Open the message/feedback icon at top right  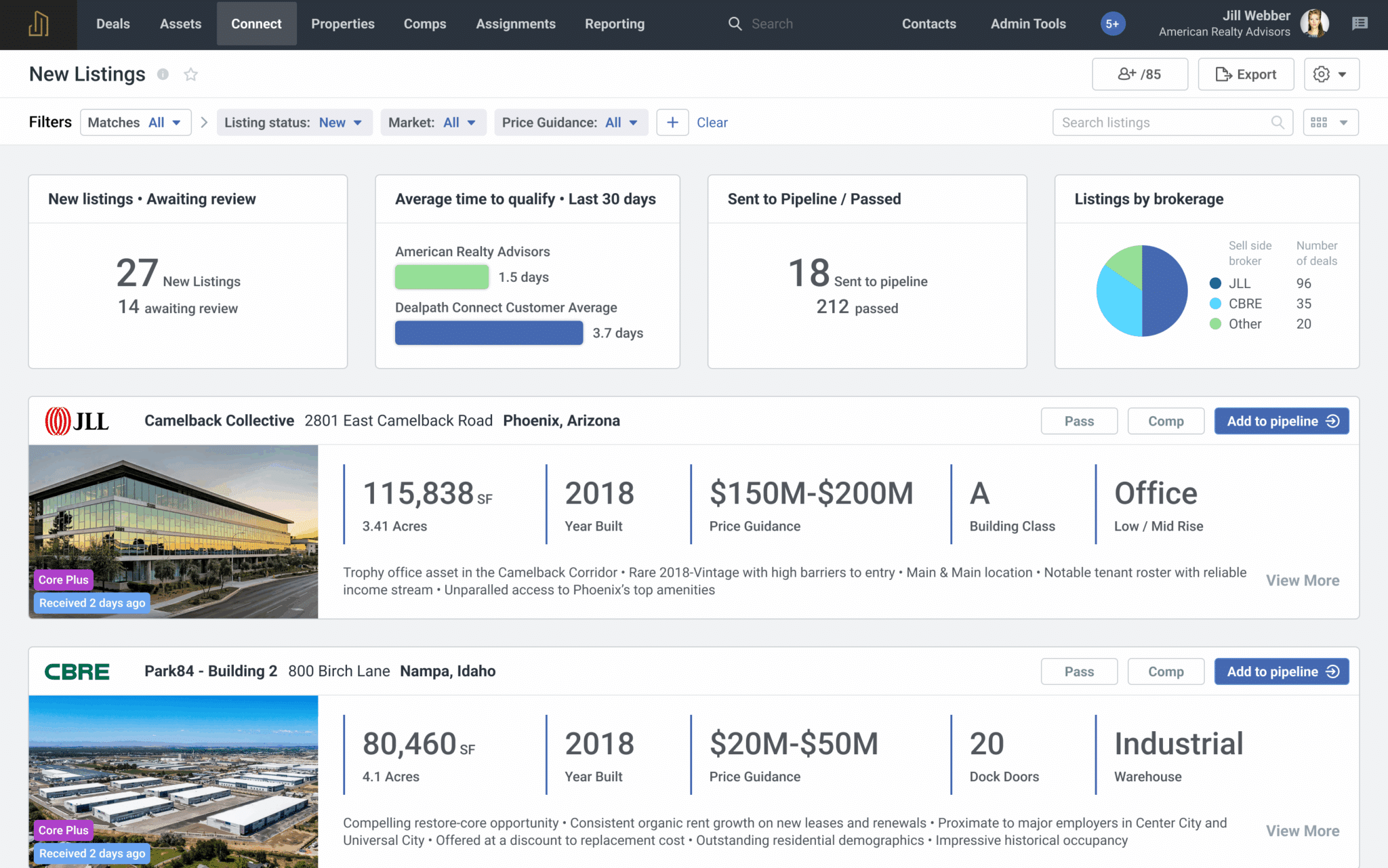(x=1360, y=23)
